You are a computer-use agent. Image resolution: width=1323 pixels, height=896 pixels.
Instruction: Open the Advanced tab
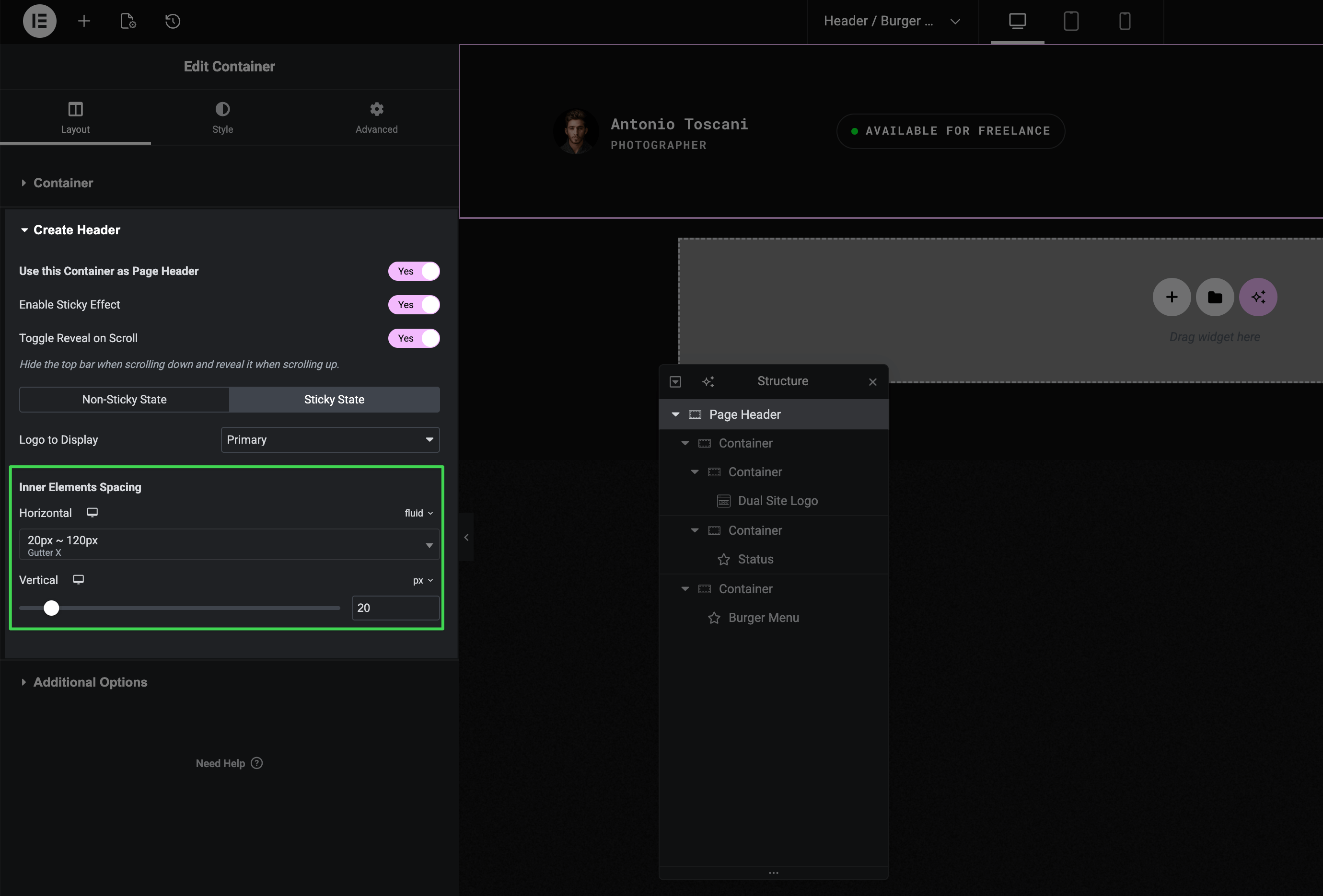pos(376,117)
